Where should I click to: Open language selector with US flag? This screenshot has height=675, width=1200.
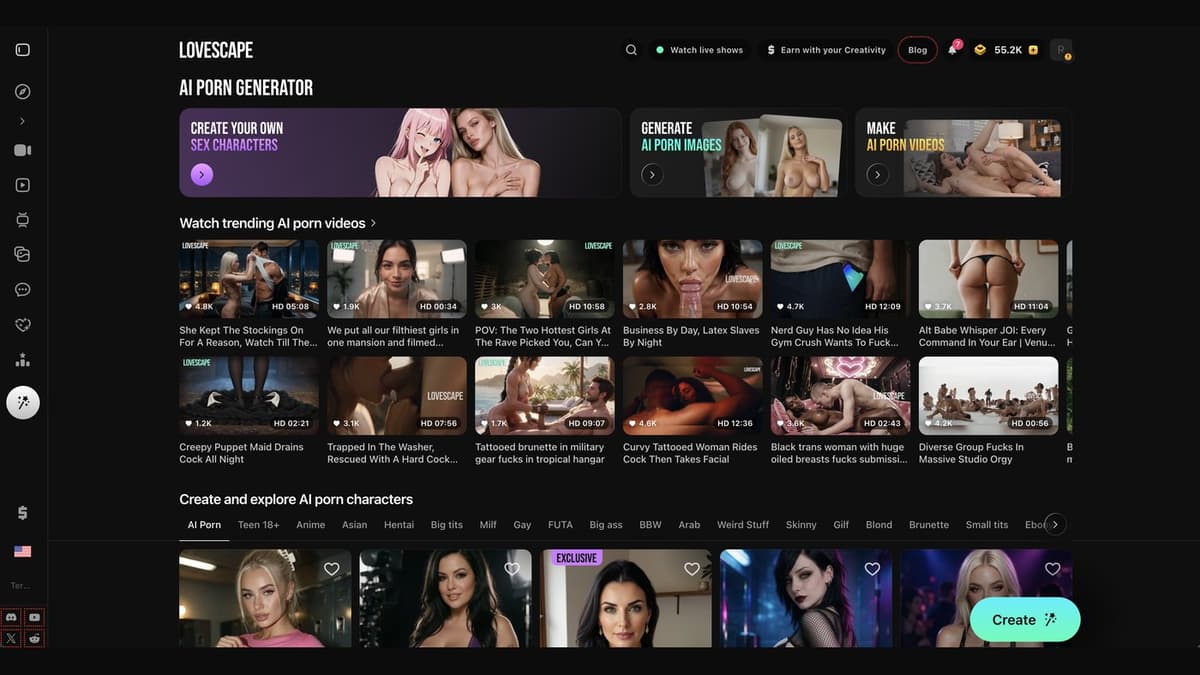[x=23, y=552]
